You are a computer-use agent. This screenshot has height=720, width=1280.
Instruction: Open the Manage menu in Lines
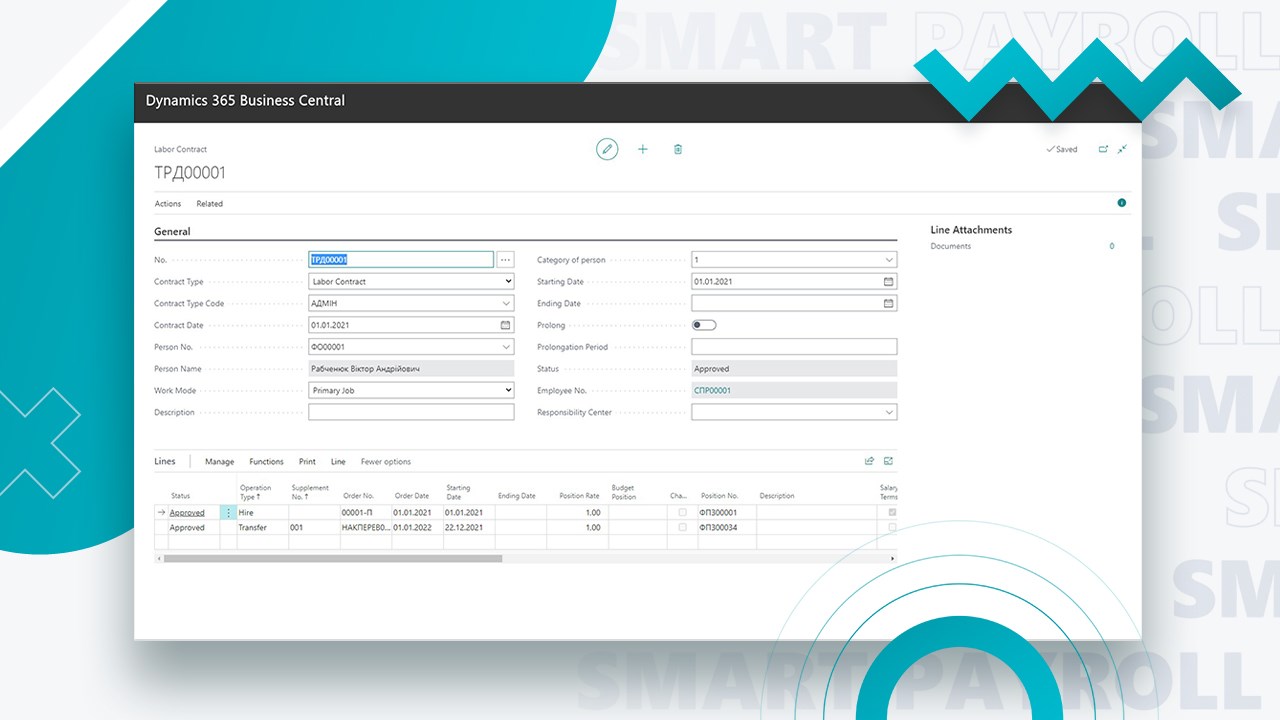click(x=219, y=462)
